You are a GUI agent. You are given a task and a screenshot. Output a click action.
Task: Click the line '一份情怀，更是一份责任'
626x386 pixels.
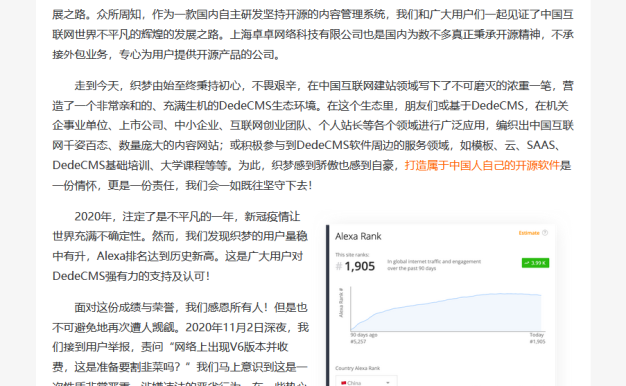click(182, 186)
